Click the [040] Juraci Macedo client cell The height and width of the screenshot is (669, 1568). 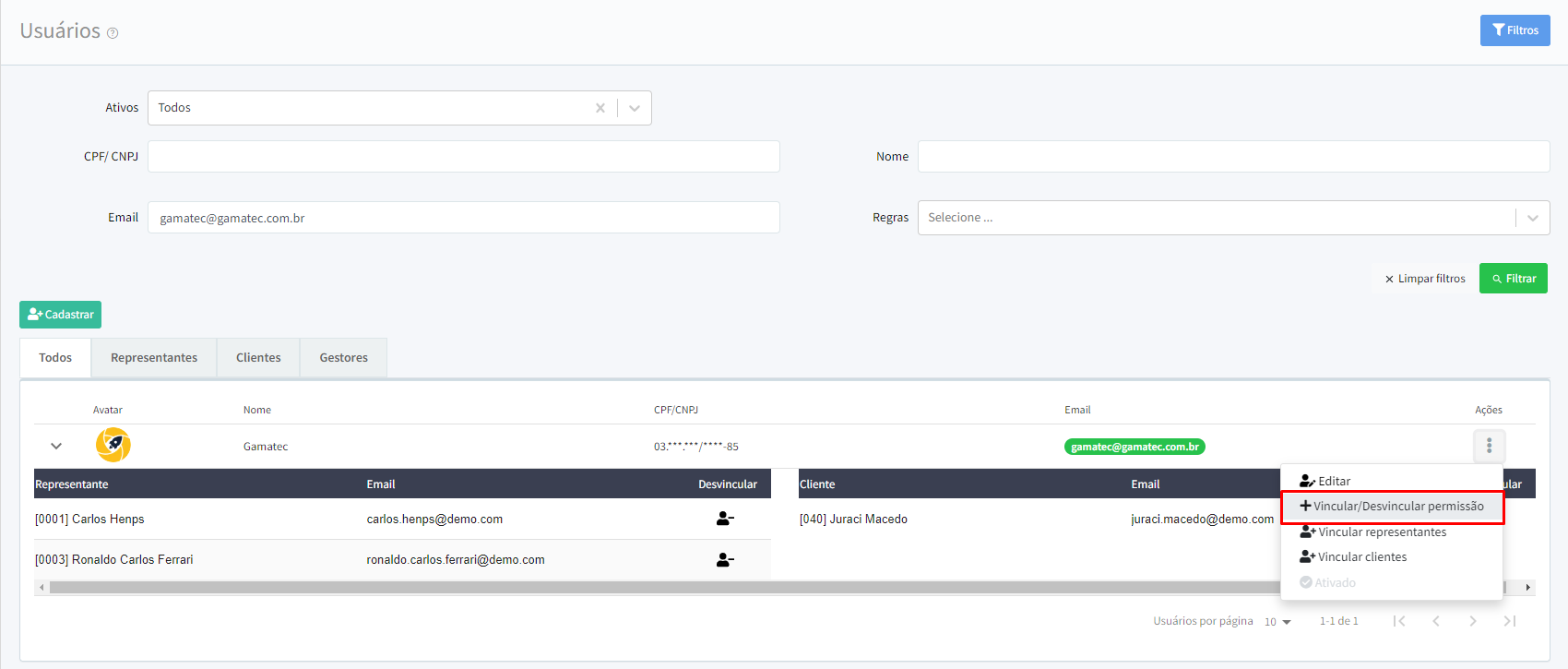(853, 520)
